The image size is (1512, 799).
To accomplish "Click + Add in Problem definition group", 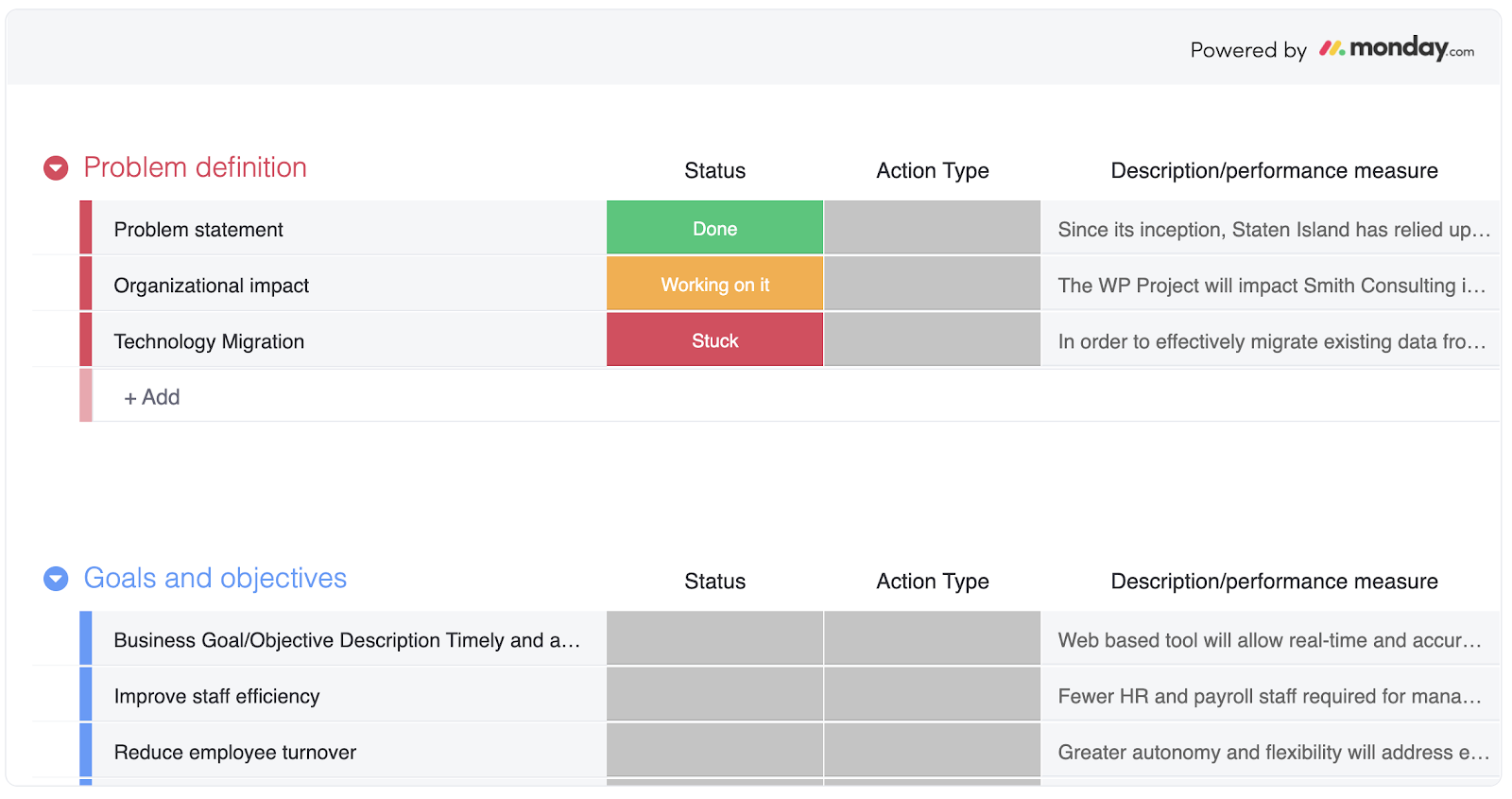I will pos(152,397).
